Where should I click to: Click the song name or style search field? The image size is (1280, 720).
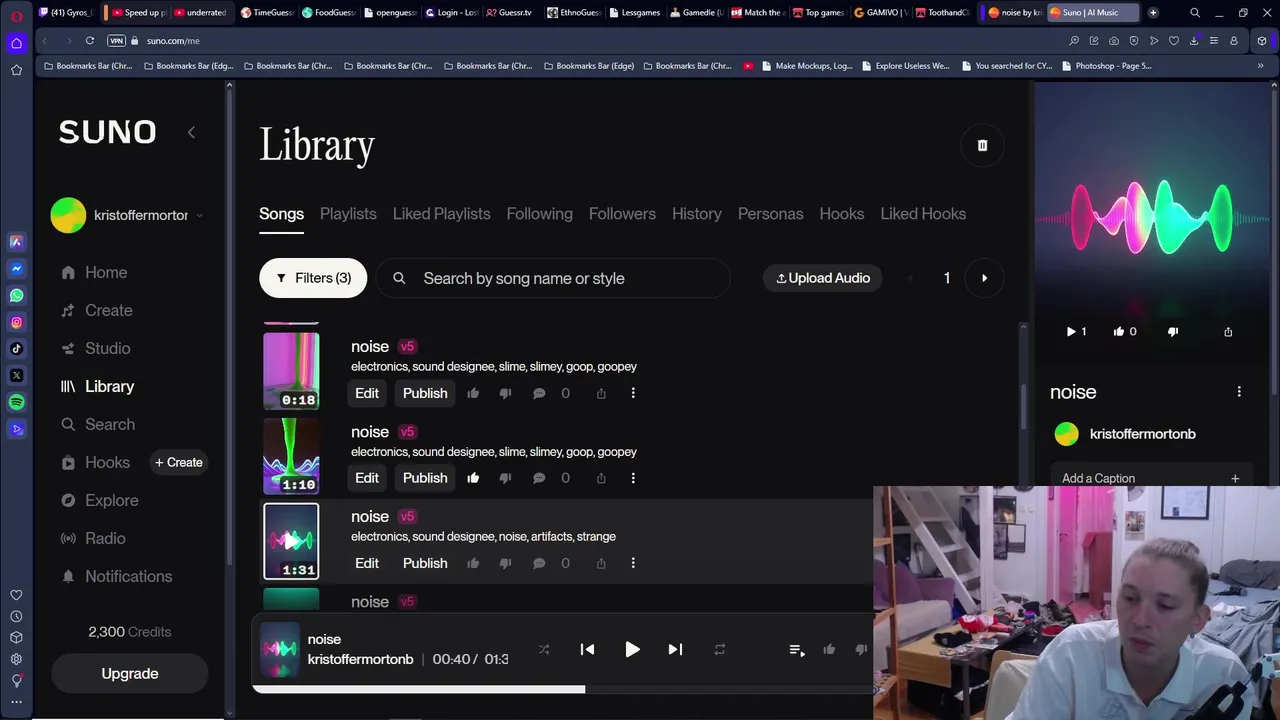click(x=554, y=278)
